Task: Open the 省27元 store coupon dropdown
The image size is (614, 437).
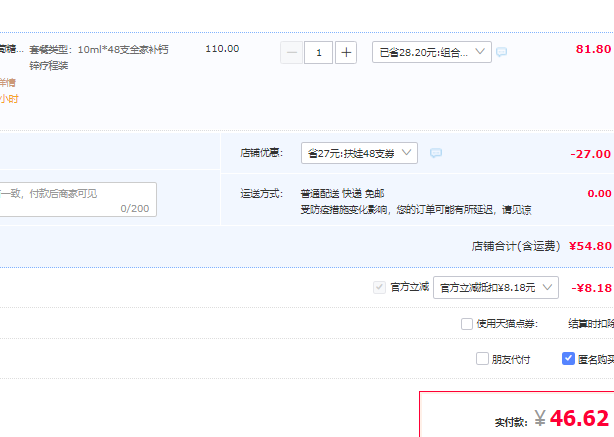Action: tap(359, 153)
